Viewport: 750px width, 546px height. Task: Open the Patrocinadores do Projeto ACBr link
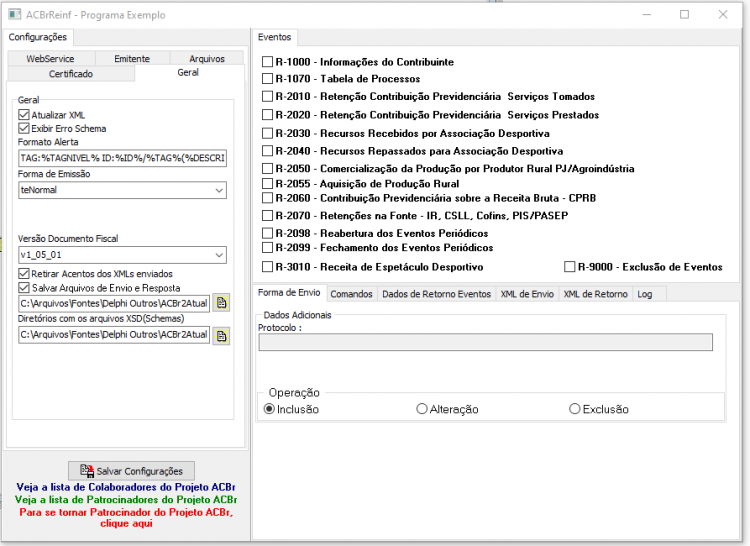tap(126, 500)
